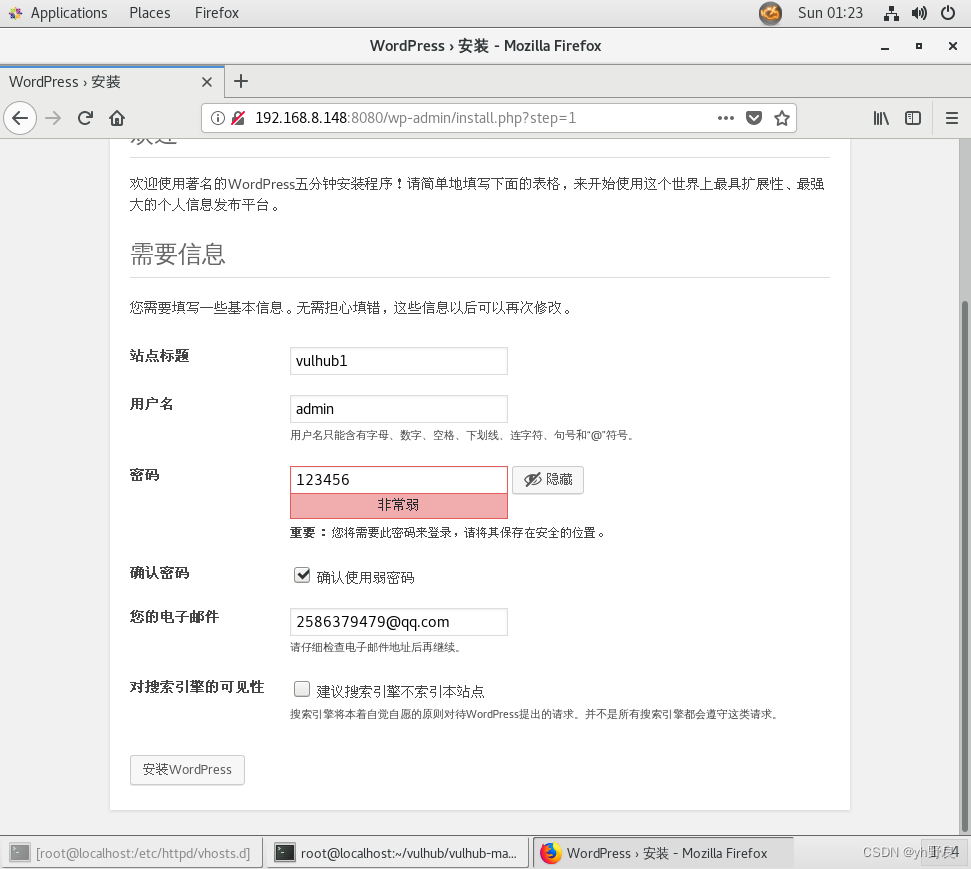The width and height of the screenshot is (971, 869).
Task: Open the Sun 01:23 clock calendar
Action: [x=830, y=13]
